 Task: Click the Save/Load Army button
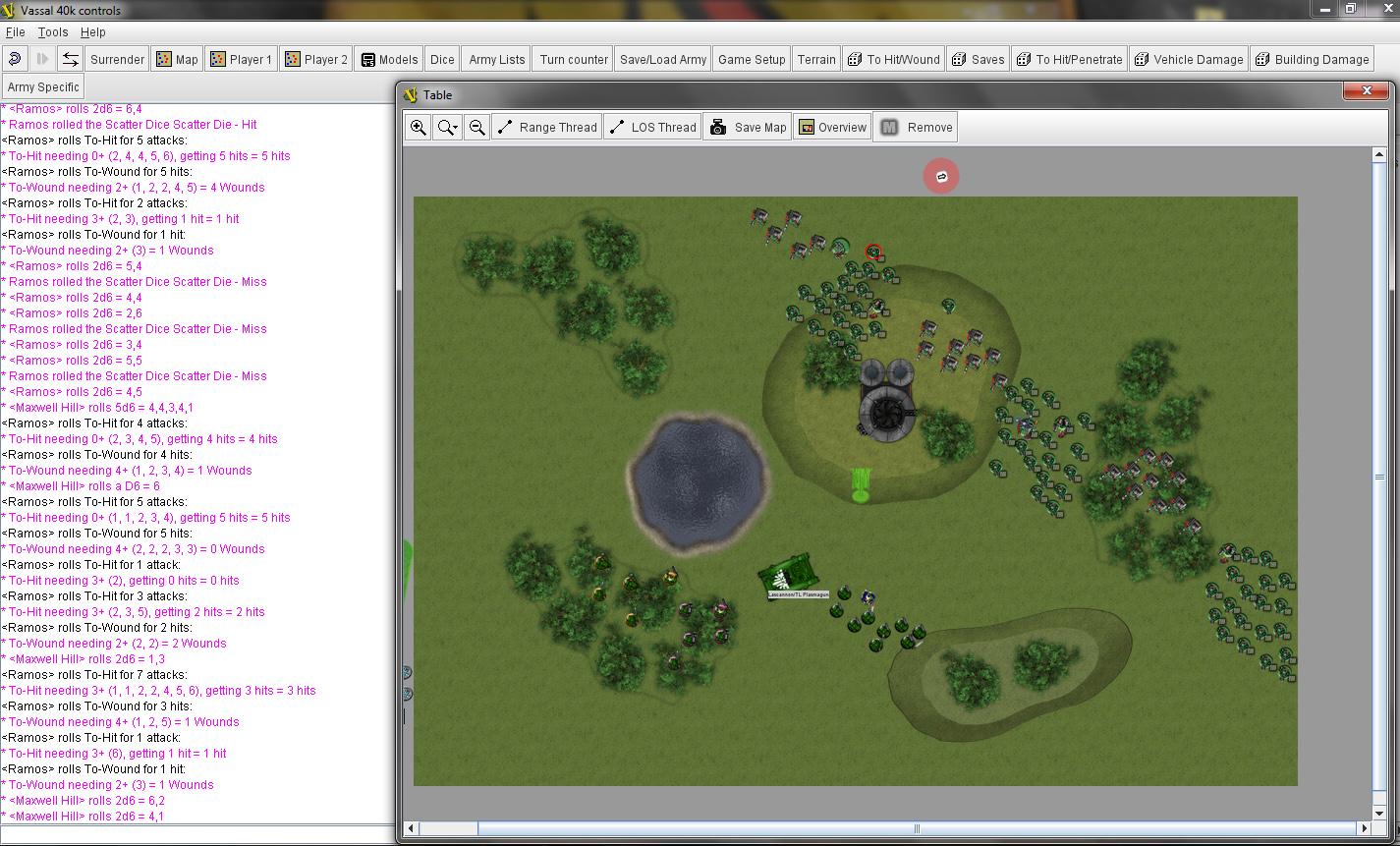(x=663, y=59)
